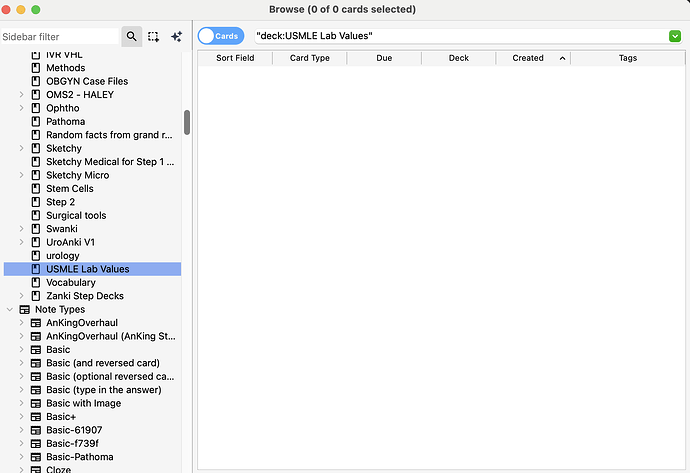
Task: Click the Basic with Image note type icon
Action: click(36, 403)
